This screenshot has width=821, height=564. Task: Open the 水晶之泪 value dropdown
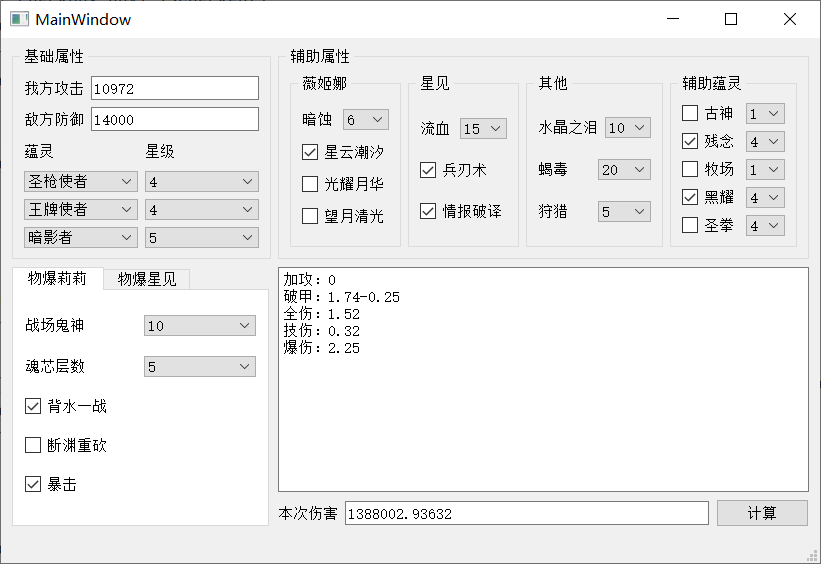click(627, 128)
